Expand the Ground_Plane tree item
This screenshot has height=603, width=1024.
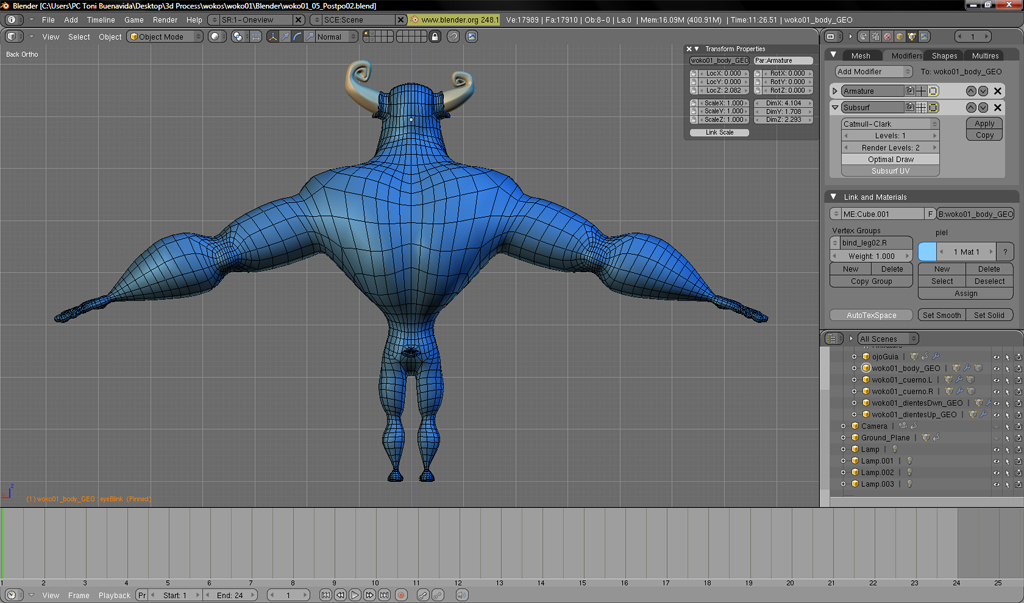pos(843,438)
